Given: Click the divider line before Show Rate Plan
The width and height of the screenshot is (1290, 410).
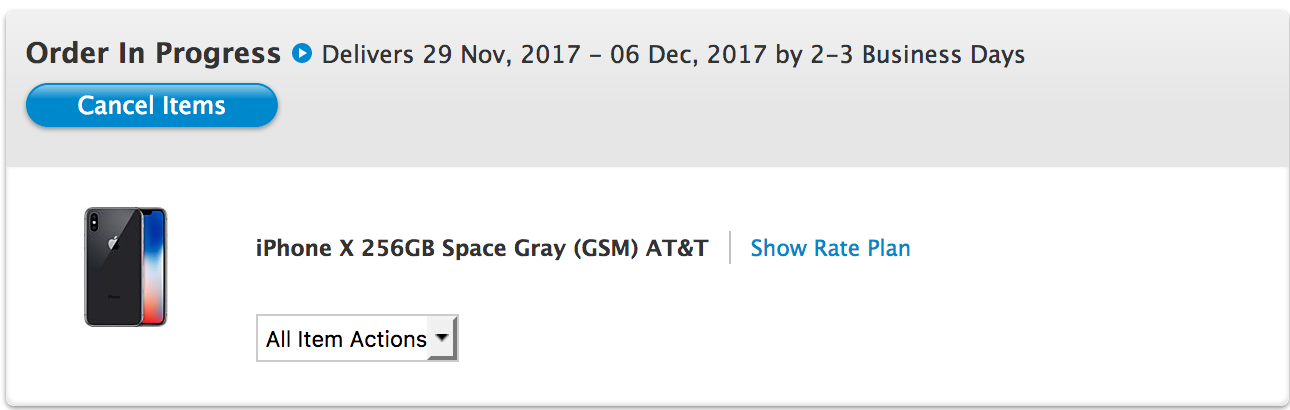Looking at the screenshot, I should tap(730, 248).
